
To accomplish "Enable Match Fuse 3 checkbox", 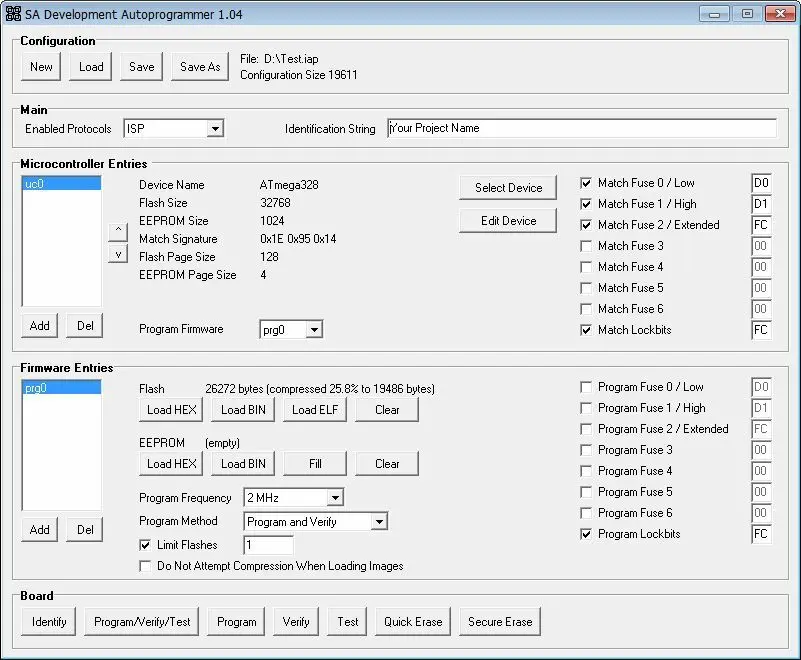I will (586, 246).
